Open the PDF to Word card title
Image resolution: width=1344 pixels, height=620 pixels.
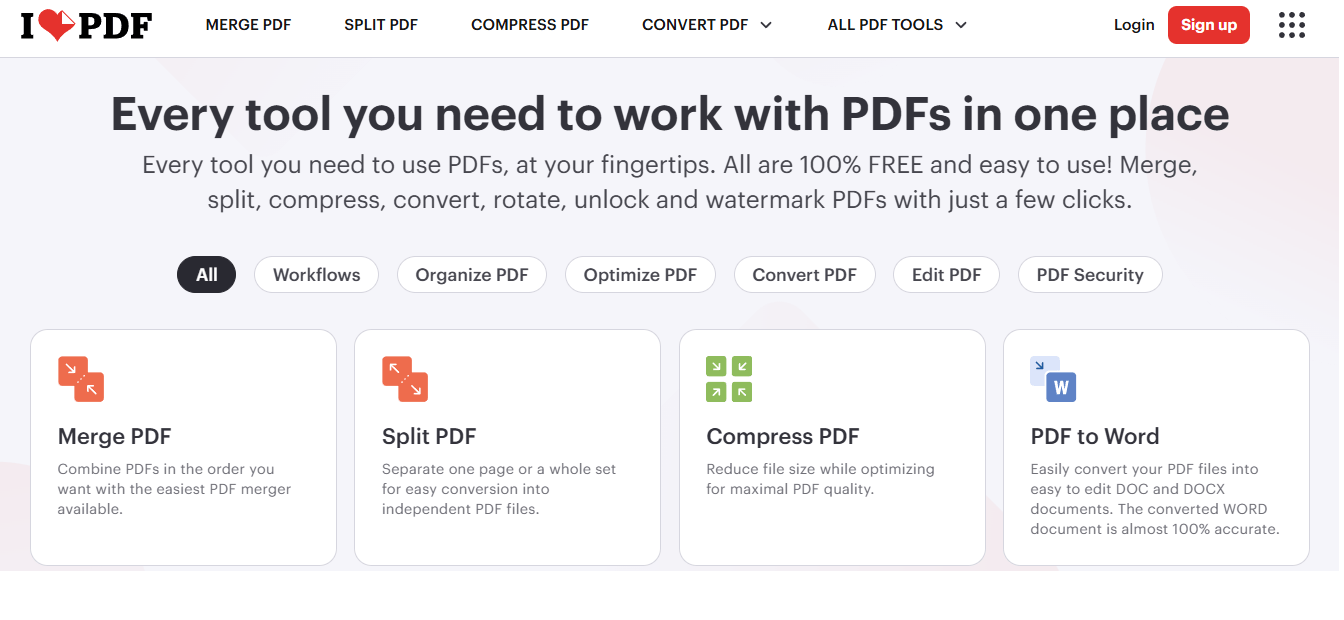click(1095, 436)
